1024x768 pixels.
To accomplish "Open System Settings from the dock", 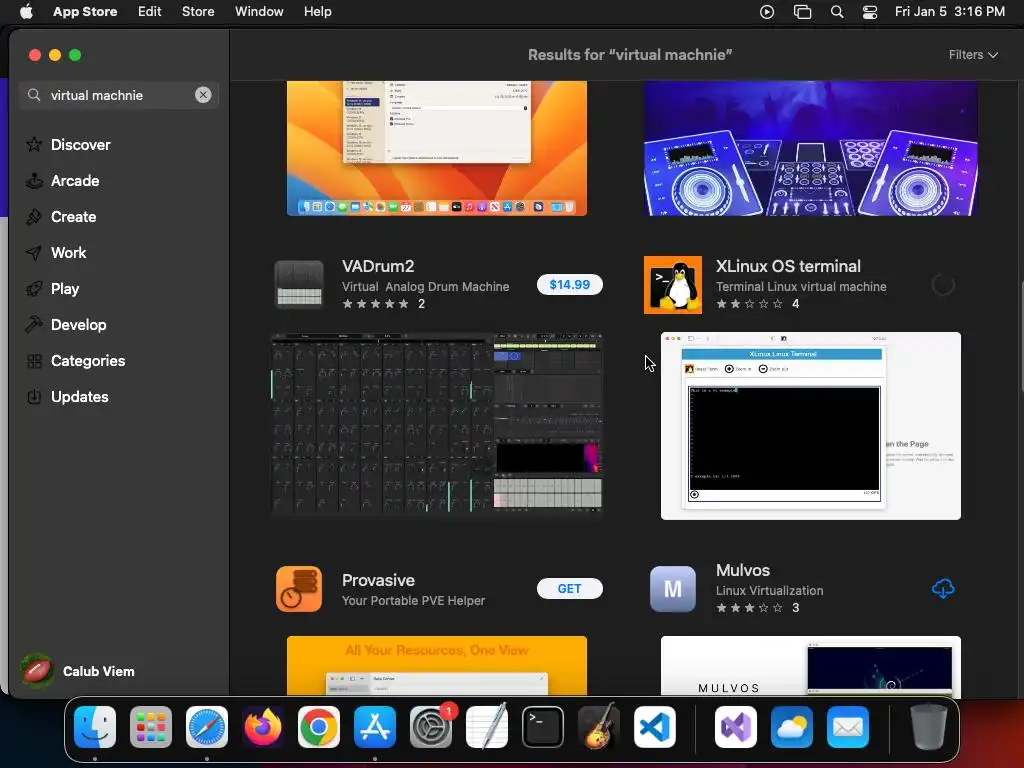I will pos(431,727).
